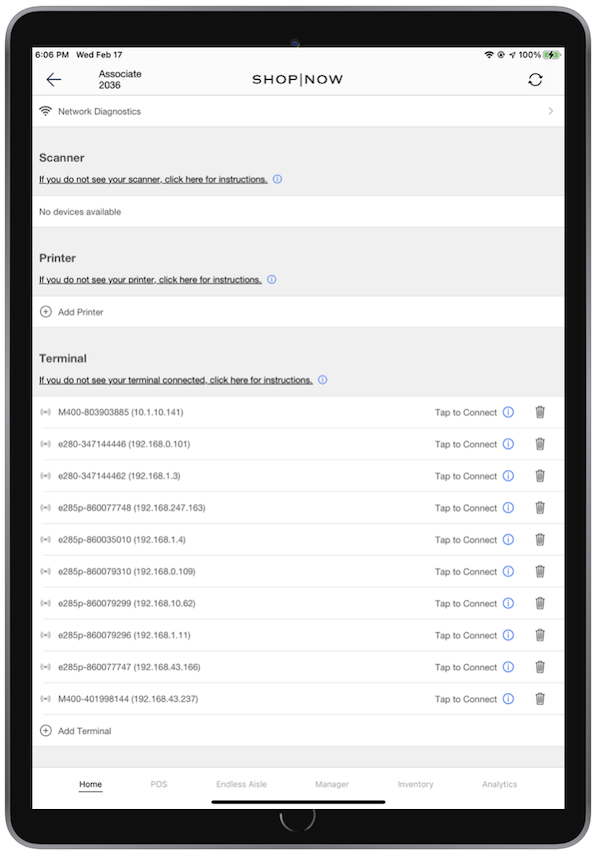This screenshot has width=600, height=851.
Task: Show info for M400-803903885 terminal
Action: [508, 412]
